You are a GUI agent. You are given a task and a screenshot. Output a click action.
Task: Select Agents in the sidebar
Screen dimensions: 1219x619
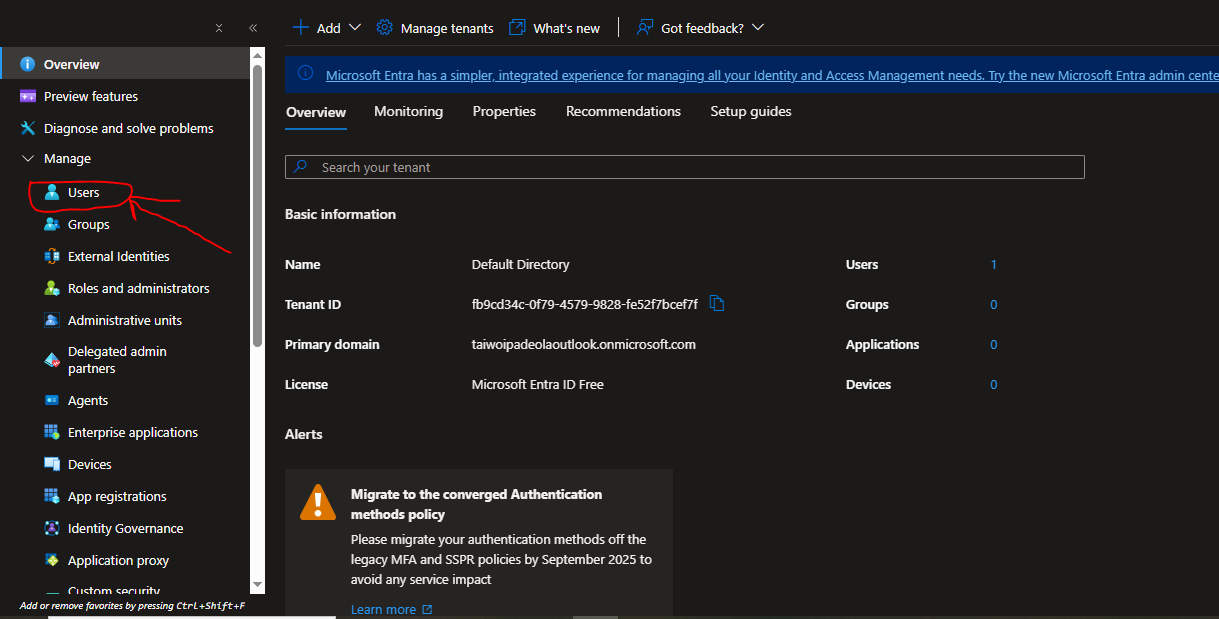click(76, 400)
